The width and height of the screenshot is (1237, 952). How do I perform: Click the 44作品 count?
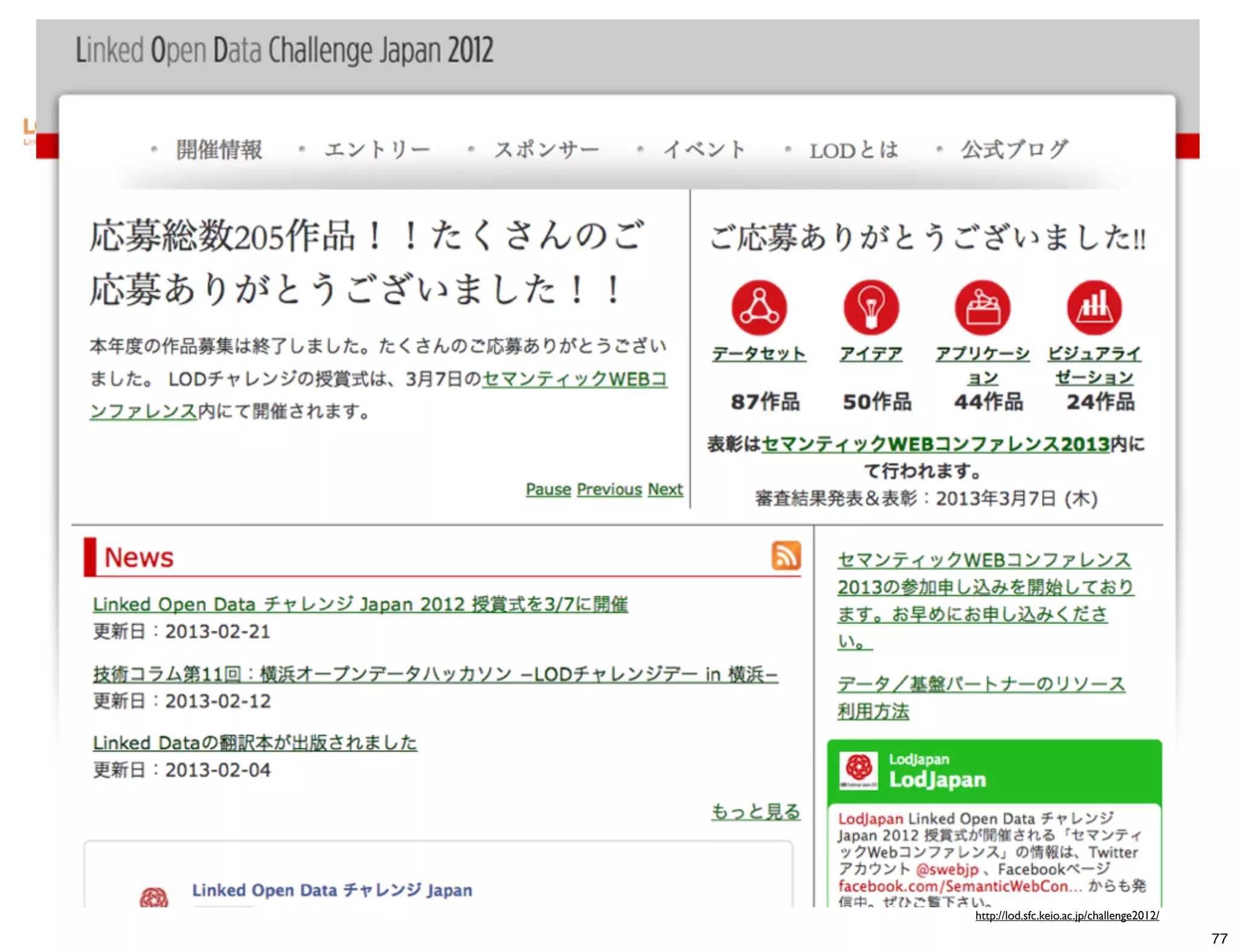coord(989,401)
